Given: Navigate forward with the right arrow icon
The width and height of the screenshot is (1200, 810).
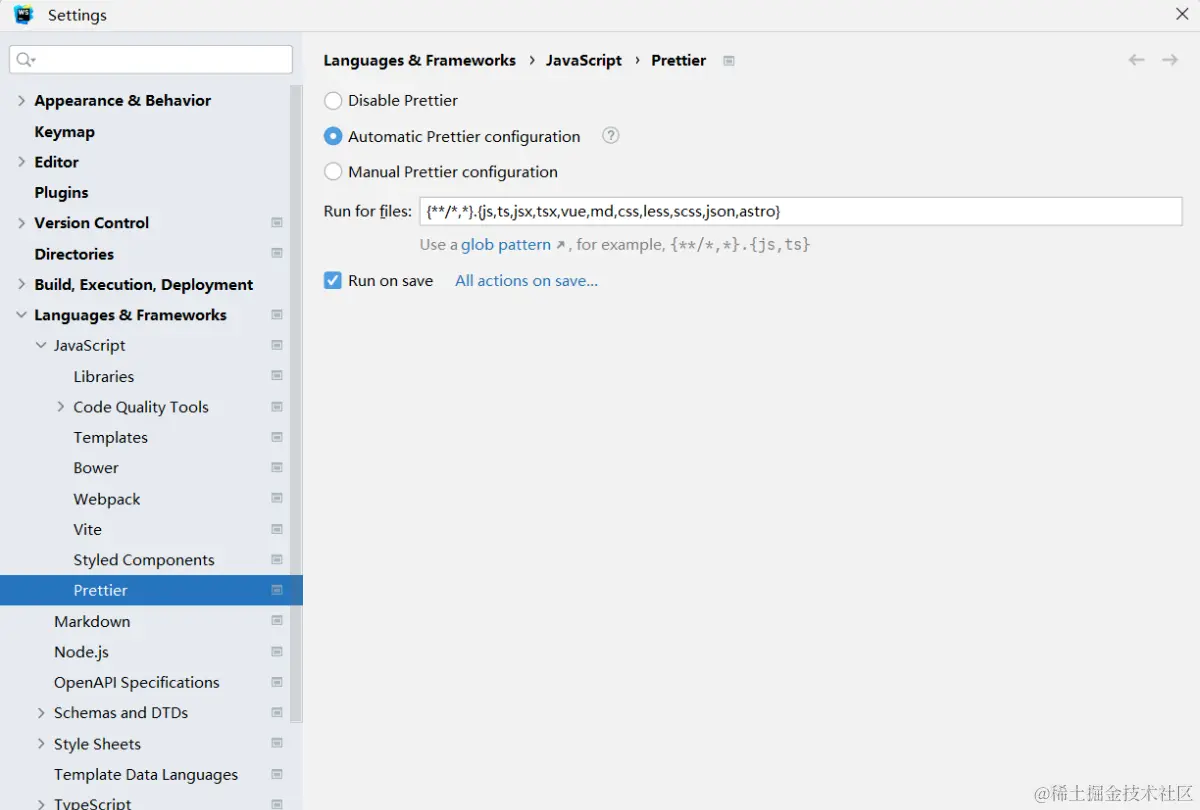Looking at the screenshot, I should click(1170, 60).
